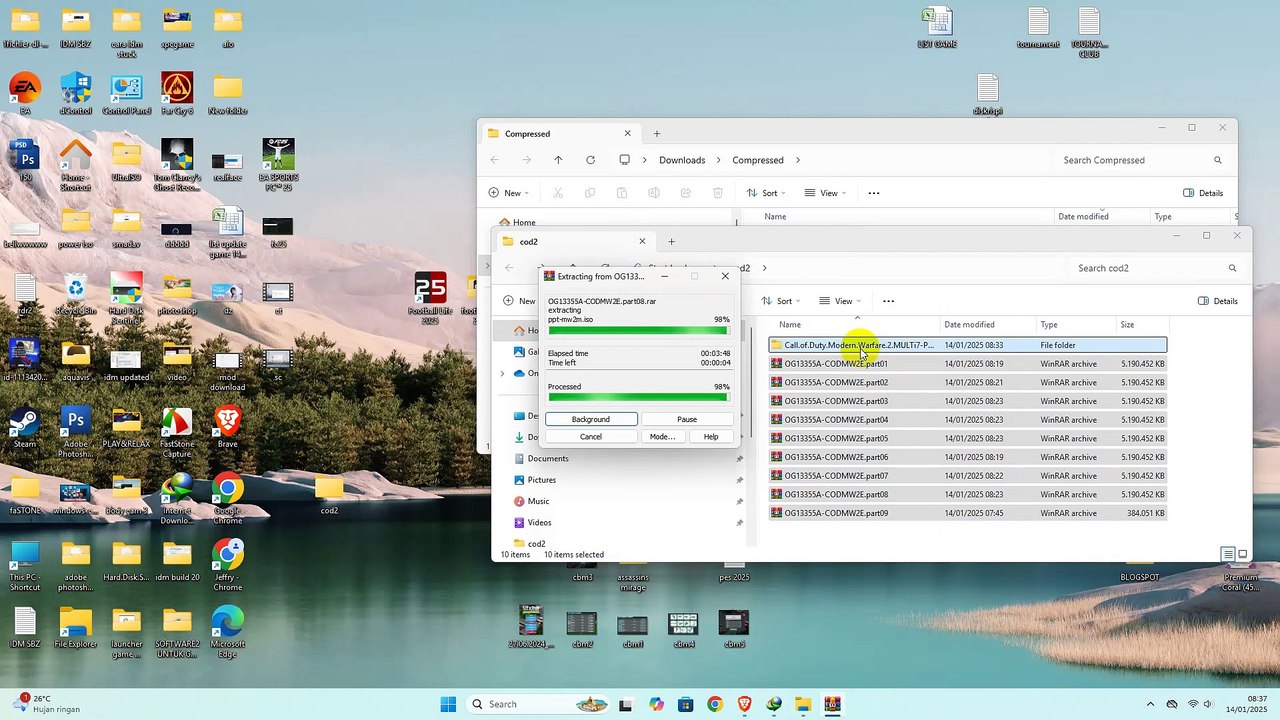
Task: Click the WinRAR icon in the taskbar
Action: click(833, 704)
